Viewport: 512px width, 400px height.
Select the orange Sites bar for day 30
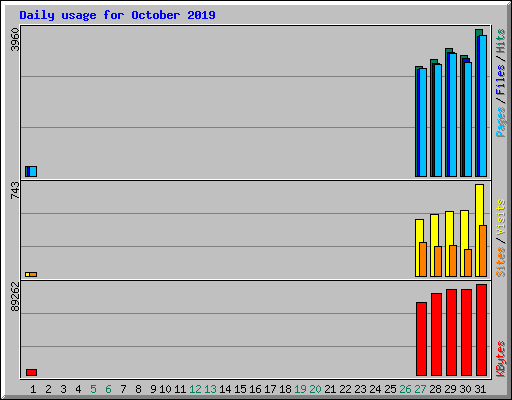click(x=468, y=263)
